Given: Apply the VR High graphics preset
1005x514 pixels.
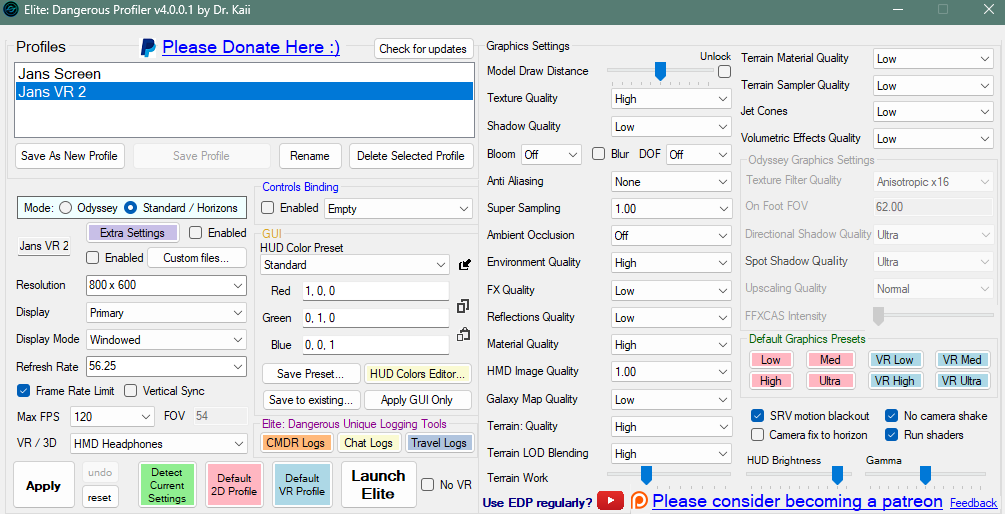Looking at the screenshot, I should [x=895, y=381].
